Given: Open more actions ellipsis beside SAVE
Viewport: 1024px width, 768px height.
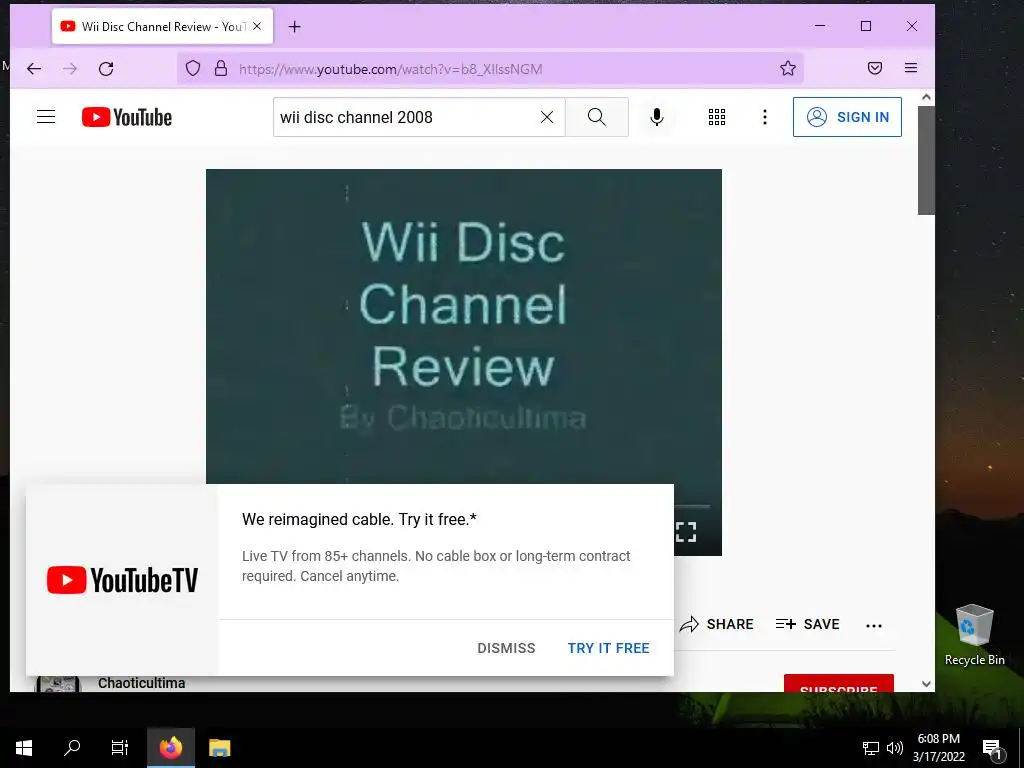Looking at the screenshot, I should (874, 626).
